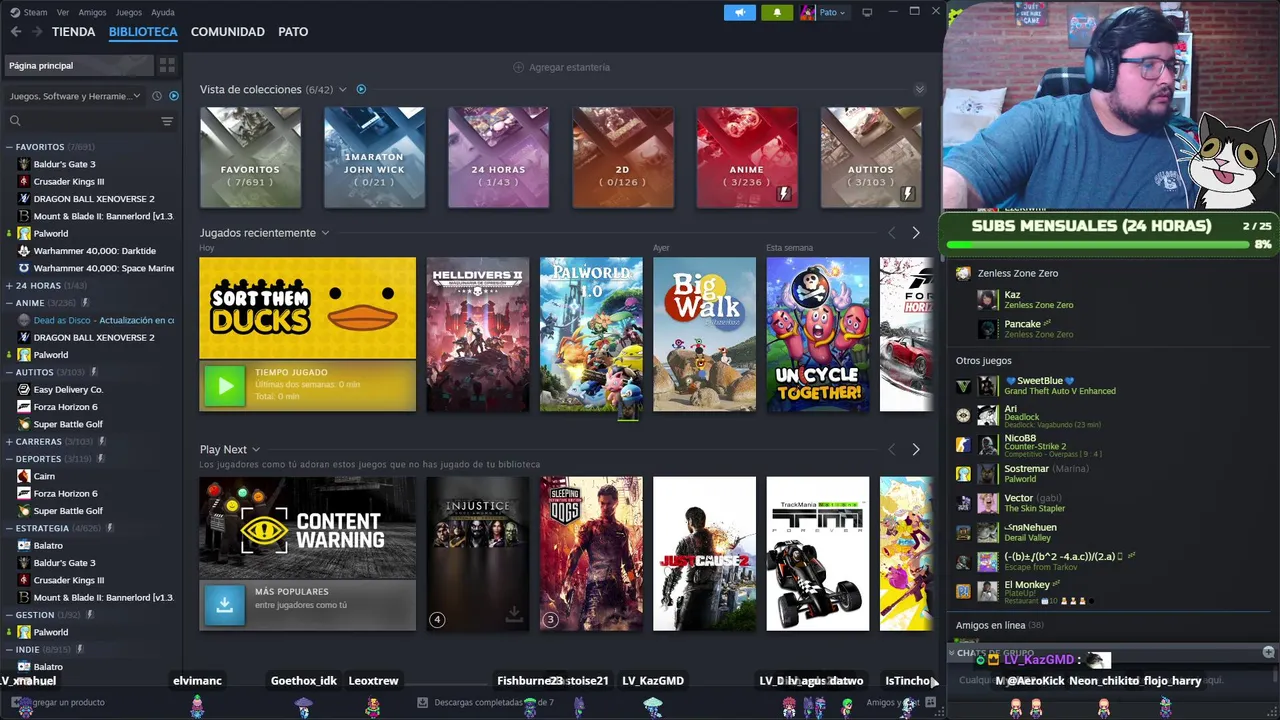Open the 2D collection card
The height and width of the screenshot is (720, 1280).
pos(622,158)
